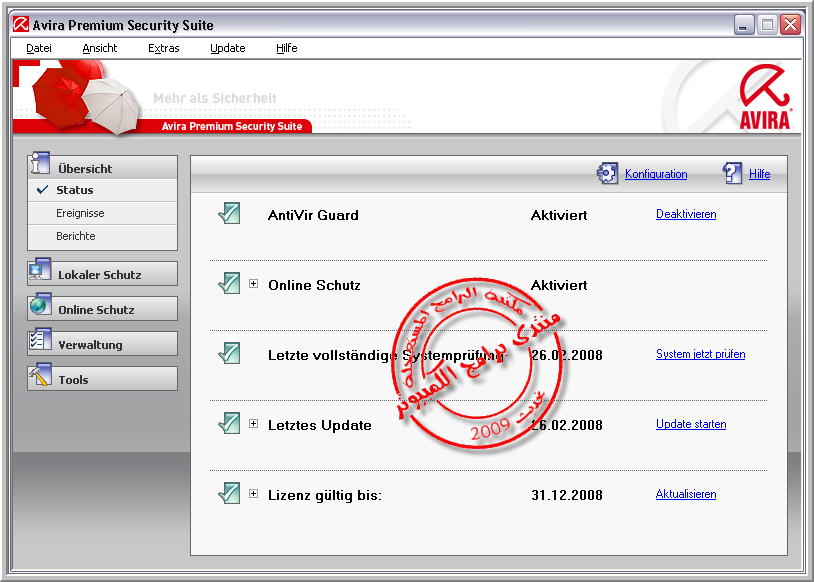The image size is (814, 582).
Task: Click the Avira logo in the title bar
Action: [21, 24]
